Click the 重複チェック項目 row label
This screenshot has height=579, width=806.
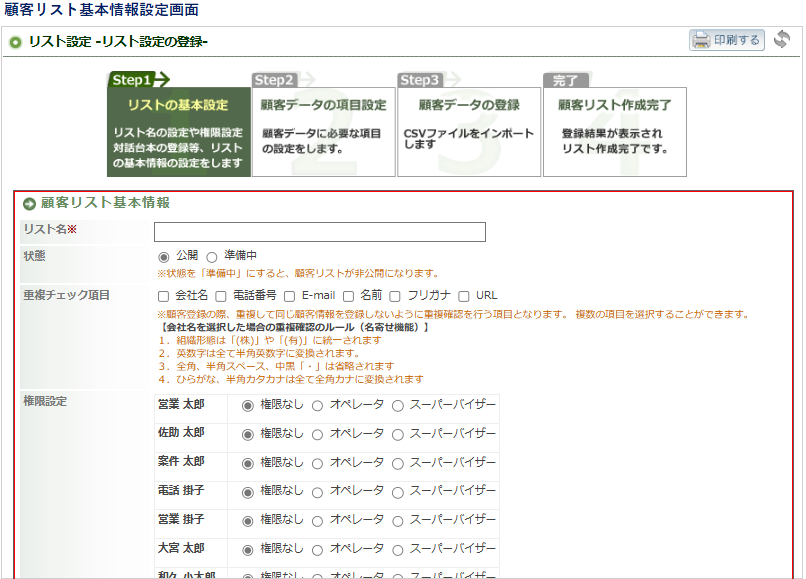tap(66, 295)
